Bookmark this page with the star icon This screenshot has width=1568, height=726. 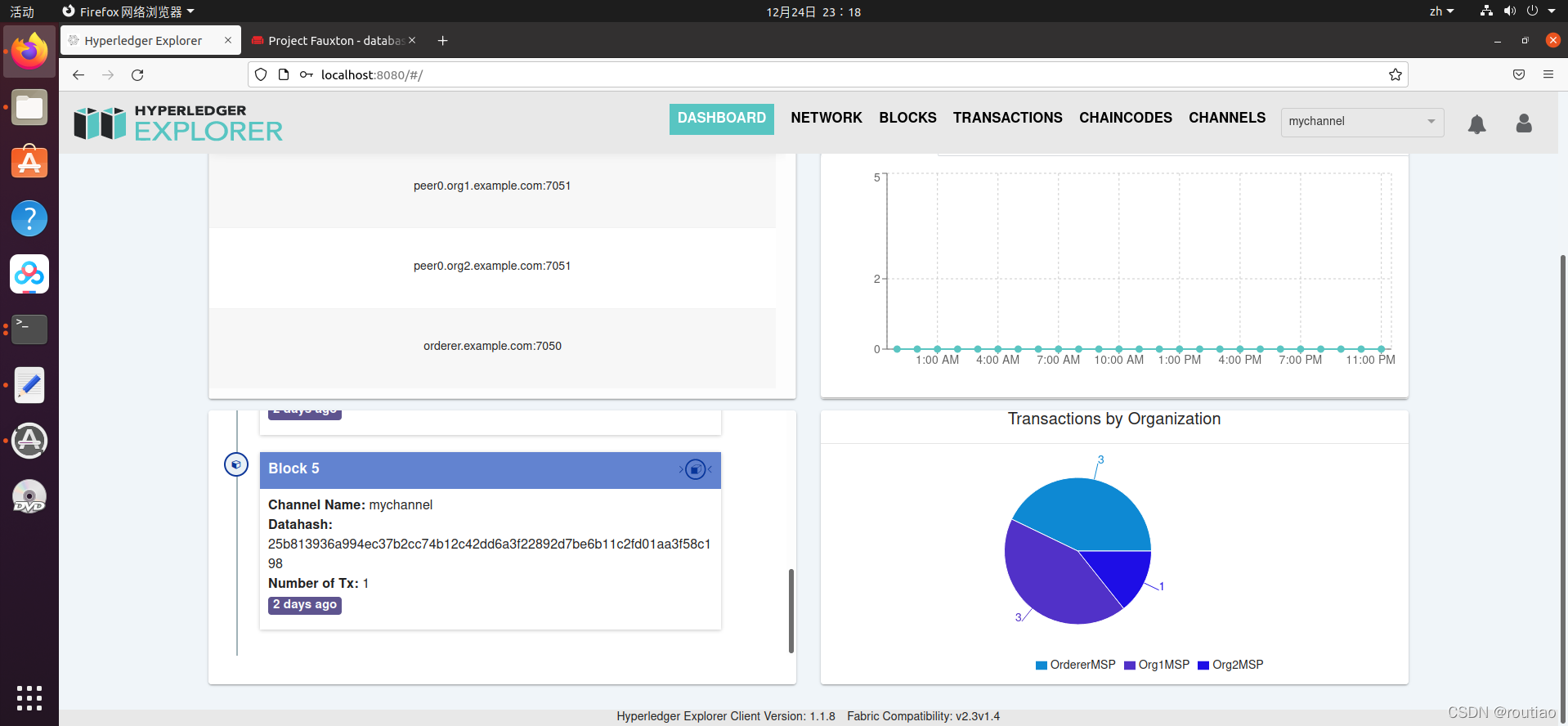coord(1395,74)
